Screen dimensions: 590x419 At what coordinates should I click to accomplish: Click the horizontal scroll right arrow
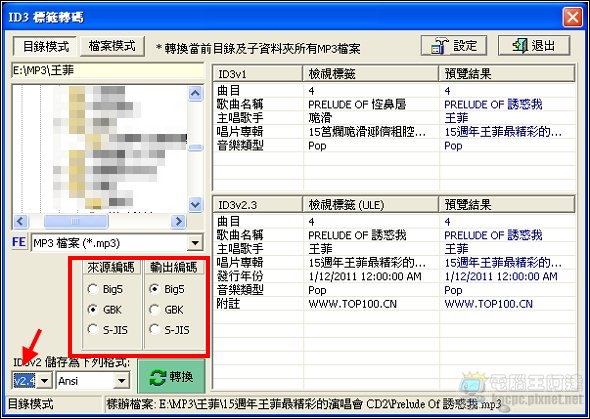coord(179,221)
